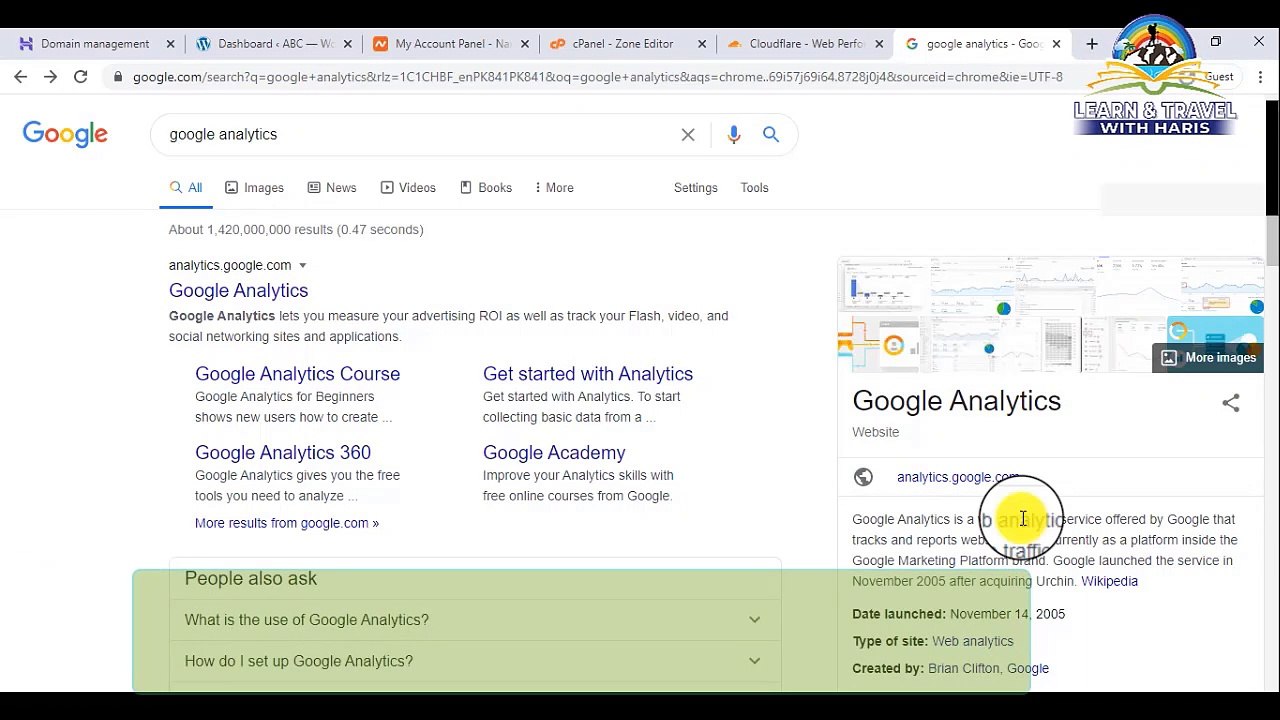Image resolution: width=1280 pixels, height=720 pixels.
Task: Switch to the Domain management tab
Action: 95,44
